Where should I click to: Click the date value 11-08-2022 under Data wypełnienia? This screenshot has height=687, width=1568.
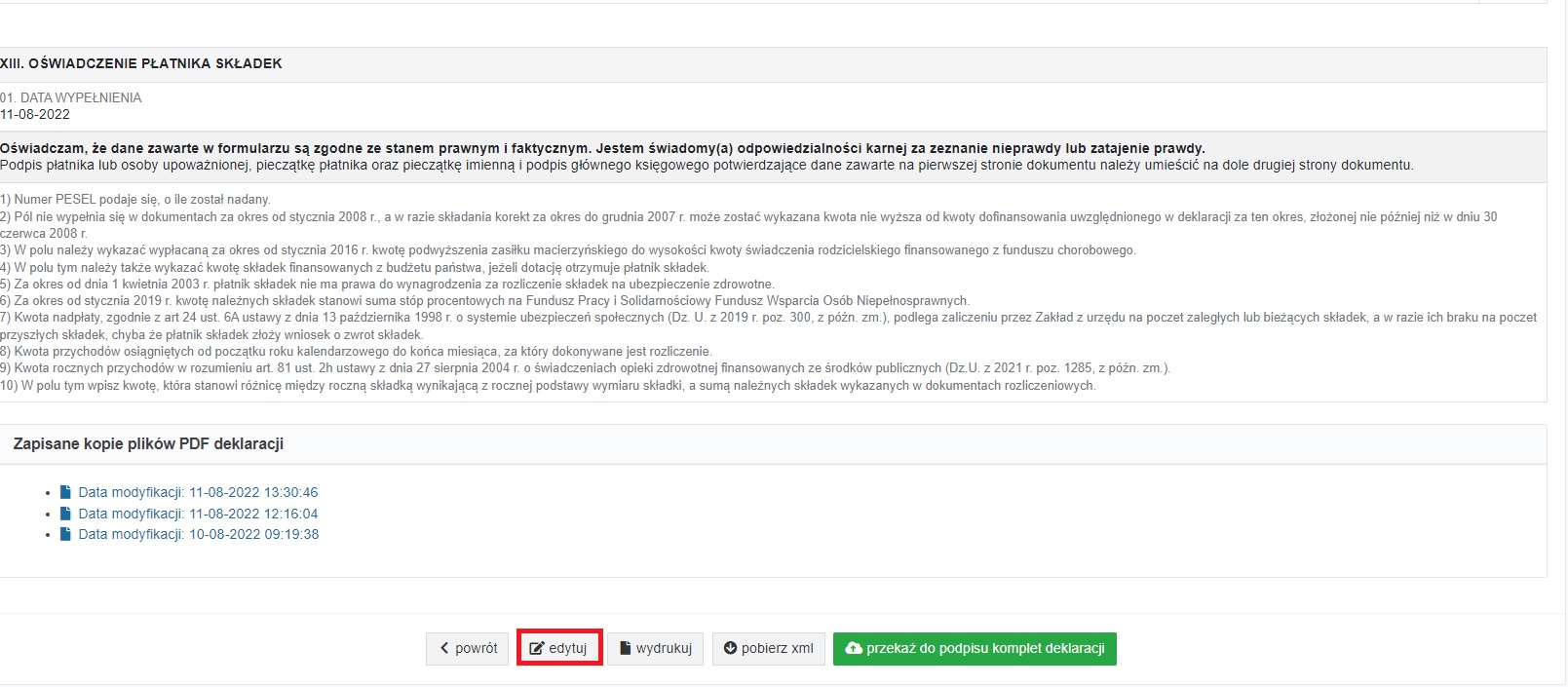coord(35,114)
